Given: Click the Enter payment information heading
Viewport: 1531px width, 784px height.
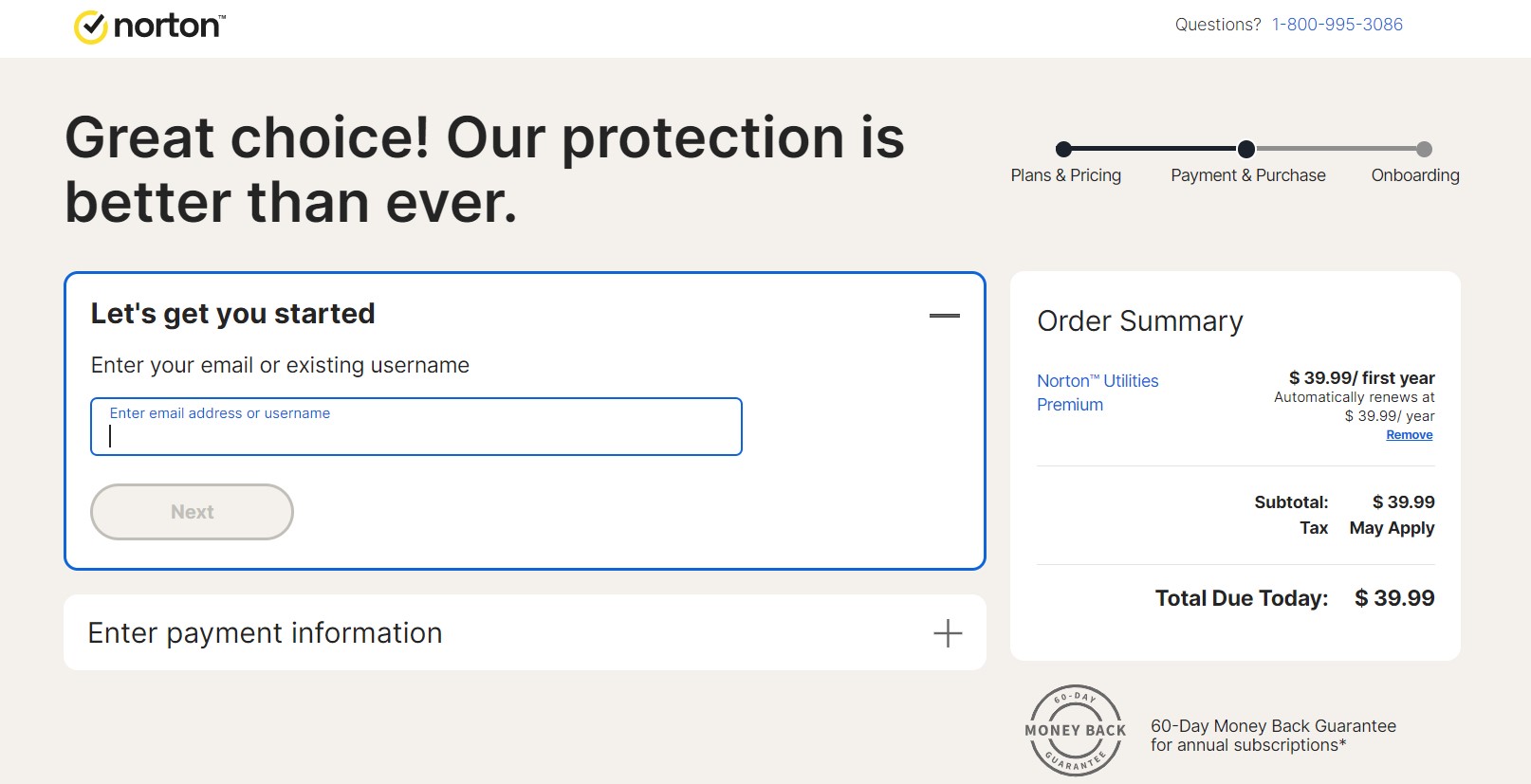Looking at the screenshot, I should [265, 632].
